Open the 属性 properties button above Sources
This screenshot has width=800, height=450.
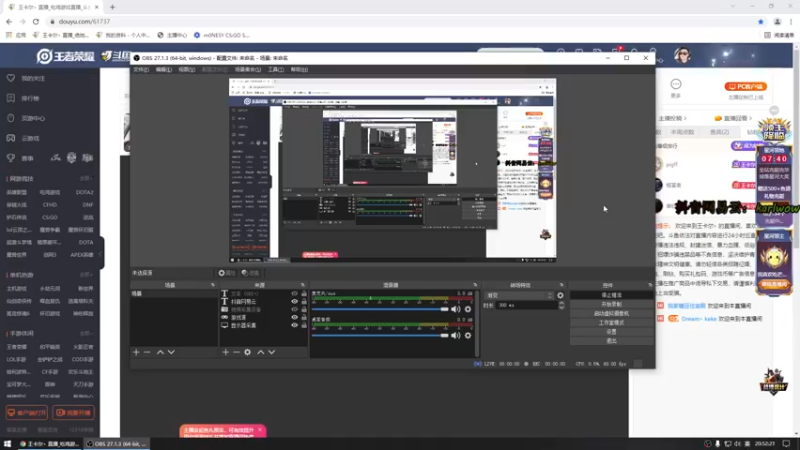click(x=227, y=273)
